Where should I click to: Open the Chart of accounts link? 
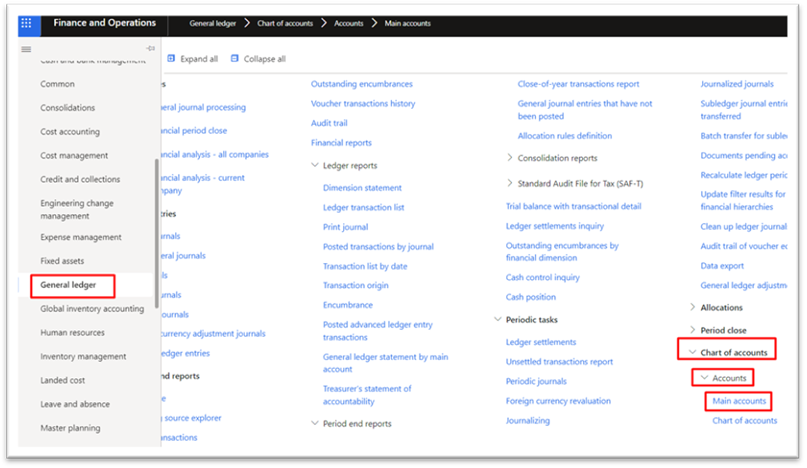coord(745,421)
